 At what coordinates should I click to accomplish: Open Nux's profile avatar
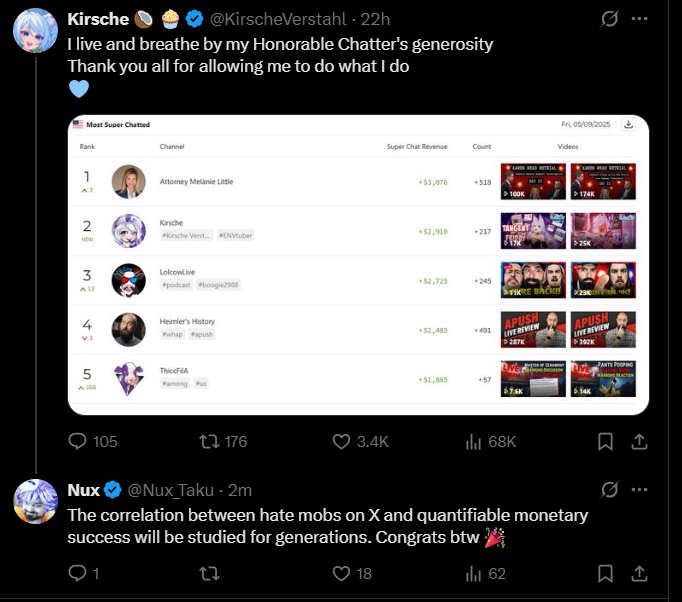coord(35,502)
